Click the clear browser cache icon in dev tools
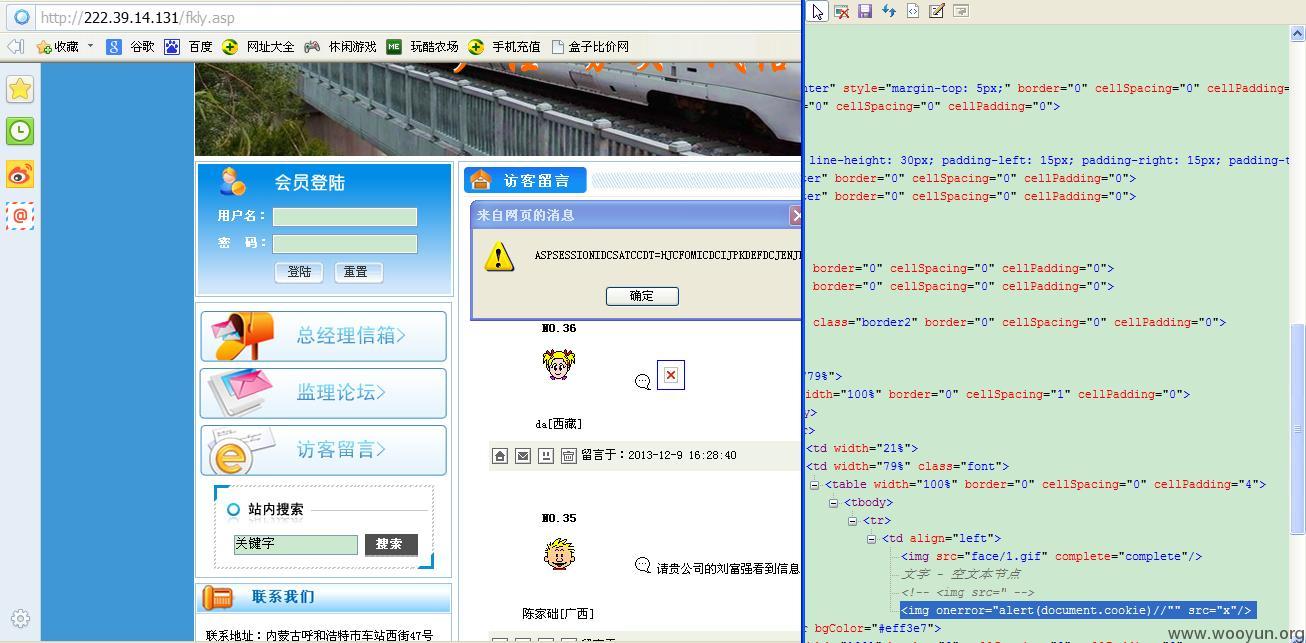Screen dimensions: 1306x643 (842, 11)
